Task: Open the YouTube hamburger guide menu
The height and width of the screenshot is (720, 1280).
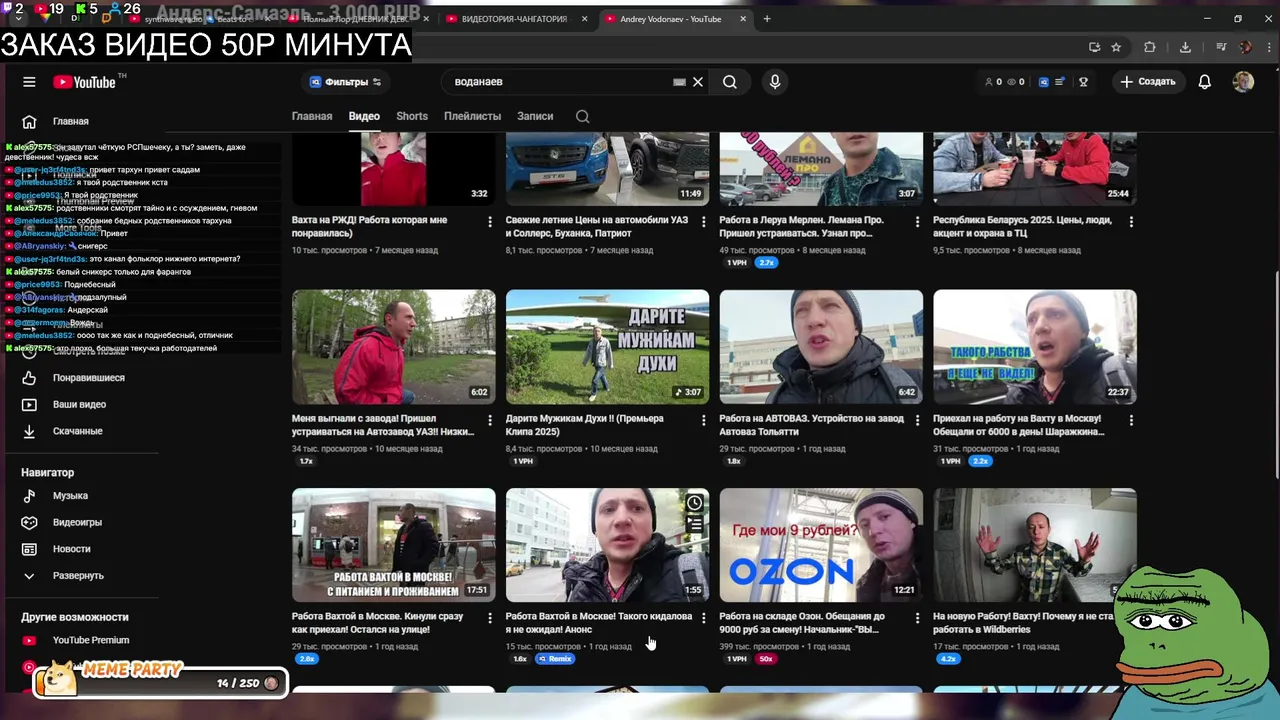Action: tap(29, 82)
